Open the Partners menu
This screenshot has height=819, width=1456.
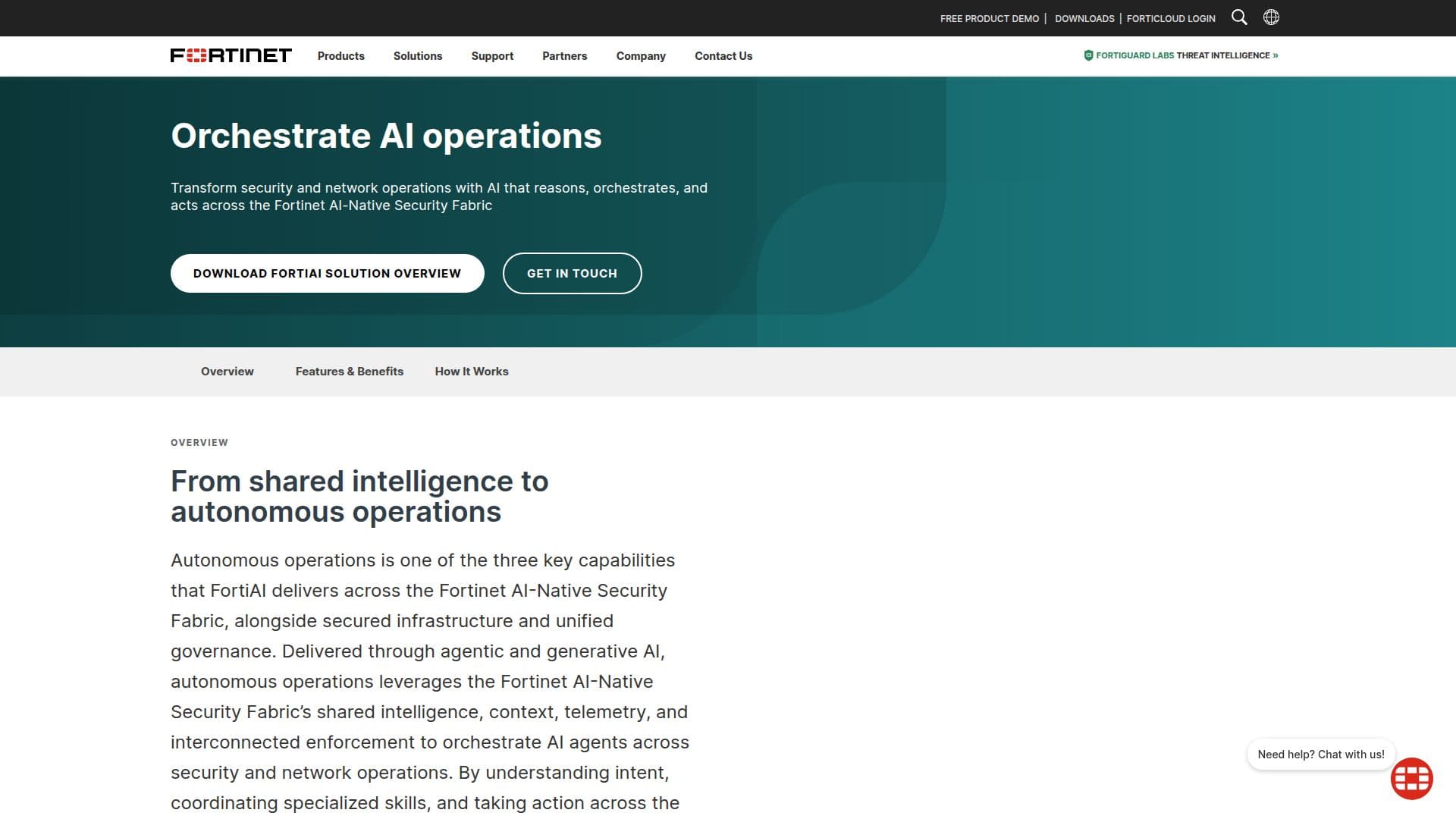coord(564,56)
